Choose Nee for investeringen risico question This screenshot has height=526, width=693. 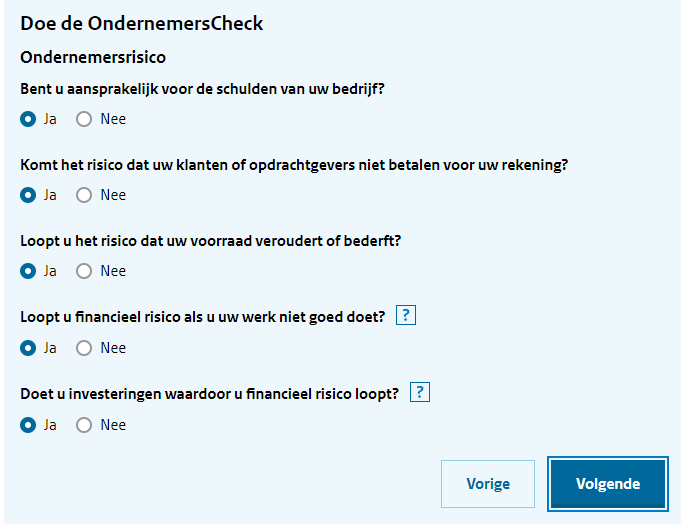coord(84,425)
